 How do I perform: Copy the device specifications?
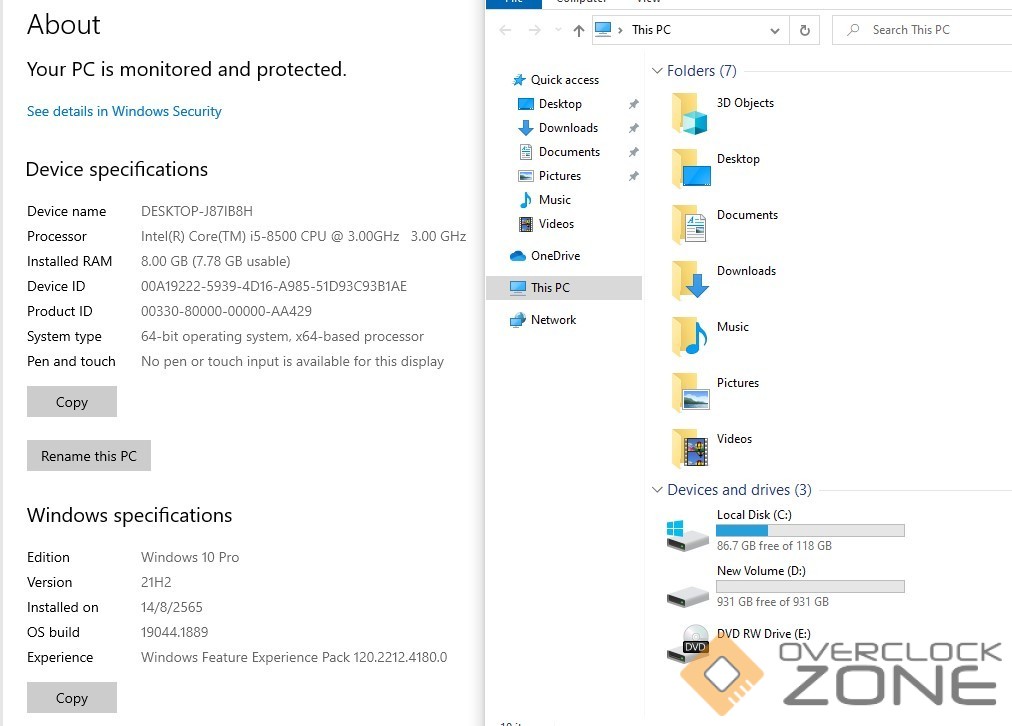click(72, 402)
